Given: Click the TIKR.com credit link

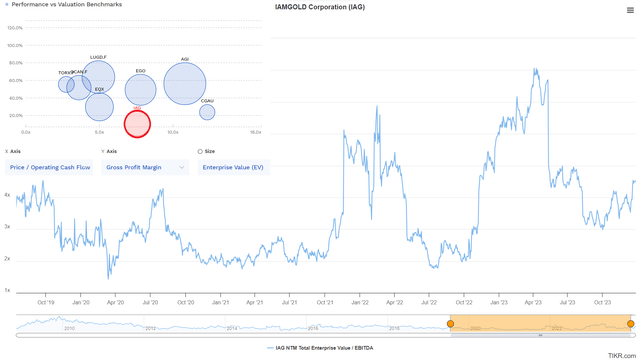Looking at the screenshot, I should point(622,356).
